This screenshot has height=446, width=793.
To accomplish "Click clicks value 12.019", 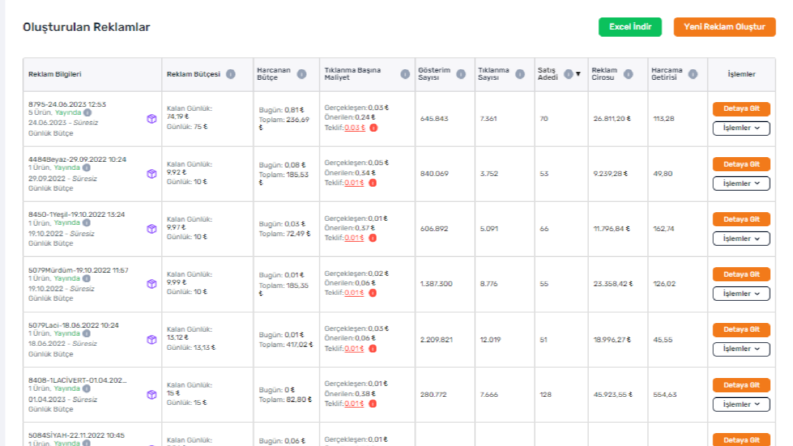I will (491, 340).
